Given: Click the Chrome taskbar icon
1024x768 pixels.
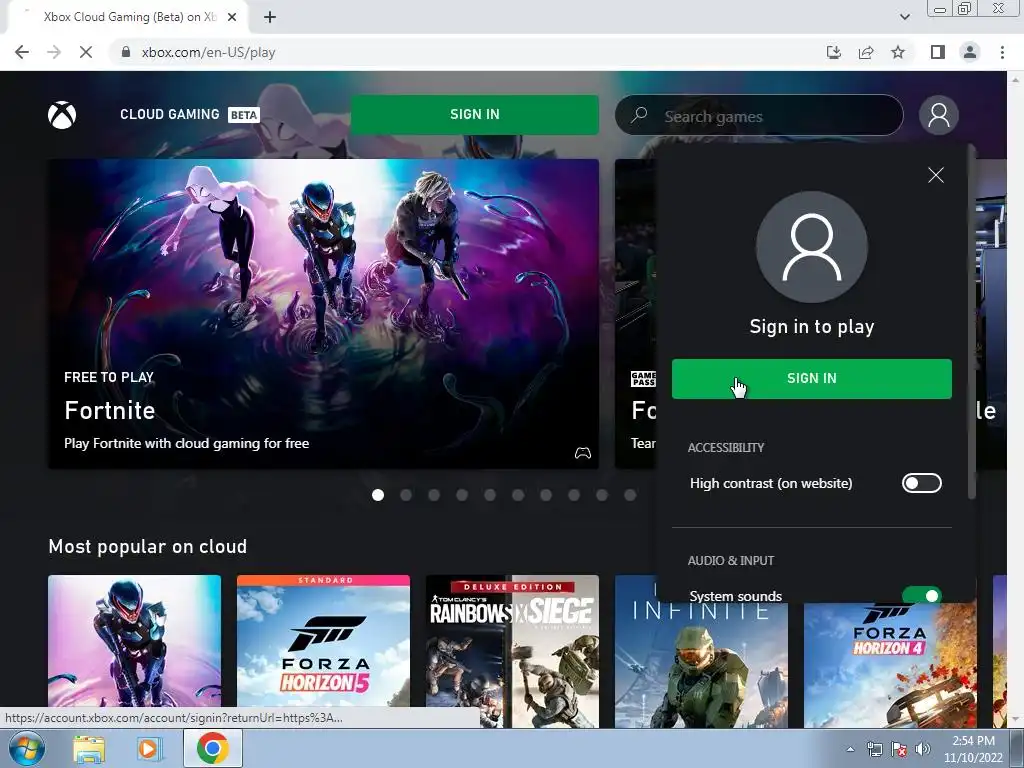Looking at the screenshot, I should point(212,748).
